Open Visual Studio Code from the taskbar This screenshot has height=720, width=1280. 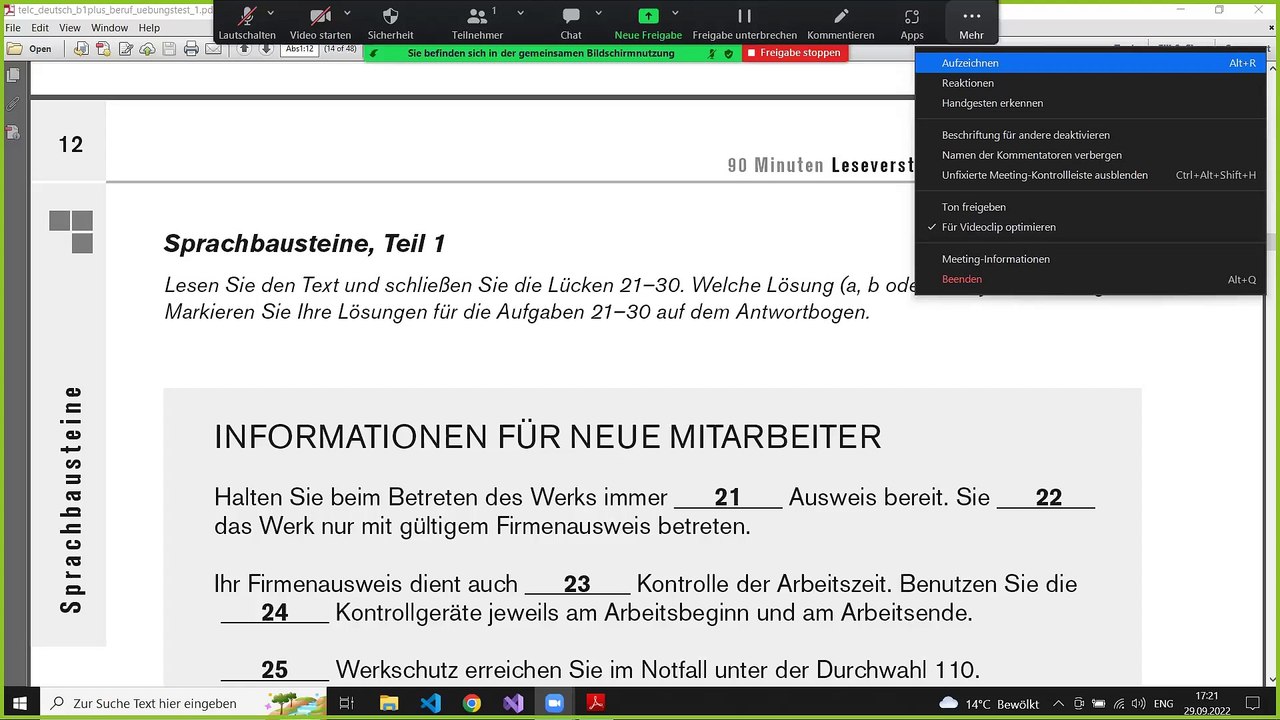[431, 703]
